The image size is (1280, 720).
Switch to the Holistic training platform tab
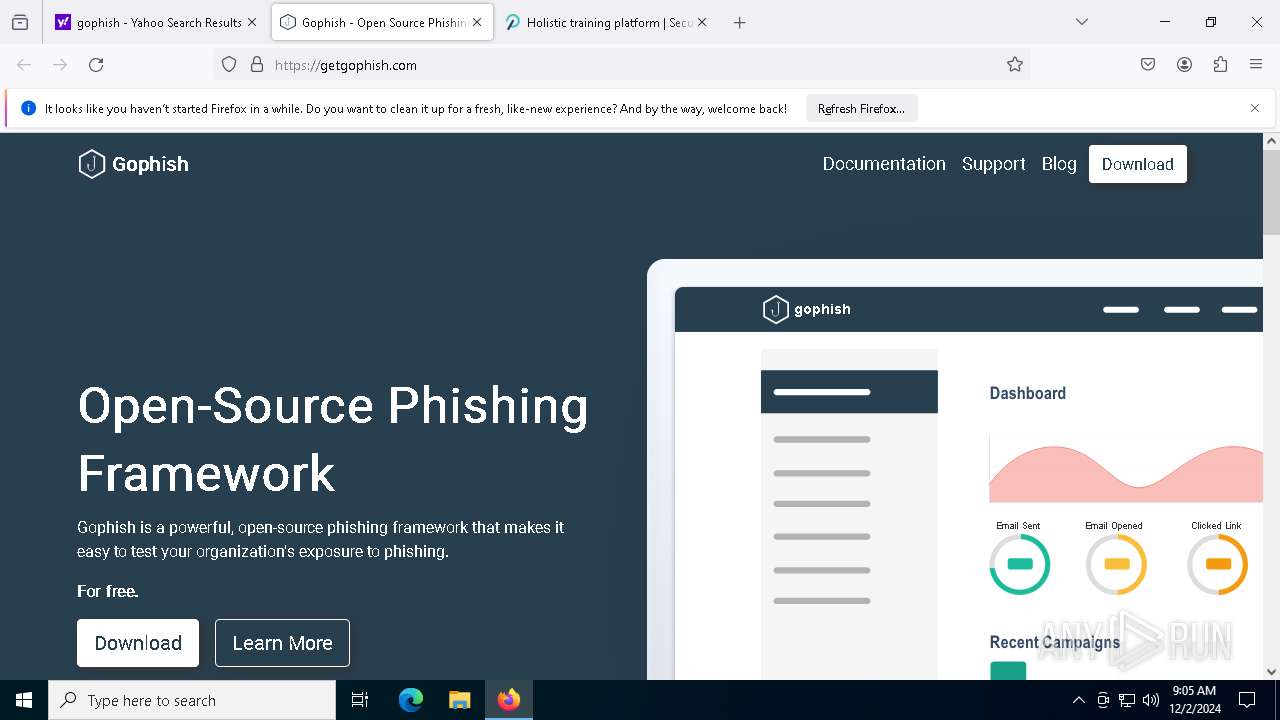(x=607, y=22)
